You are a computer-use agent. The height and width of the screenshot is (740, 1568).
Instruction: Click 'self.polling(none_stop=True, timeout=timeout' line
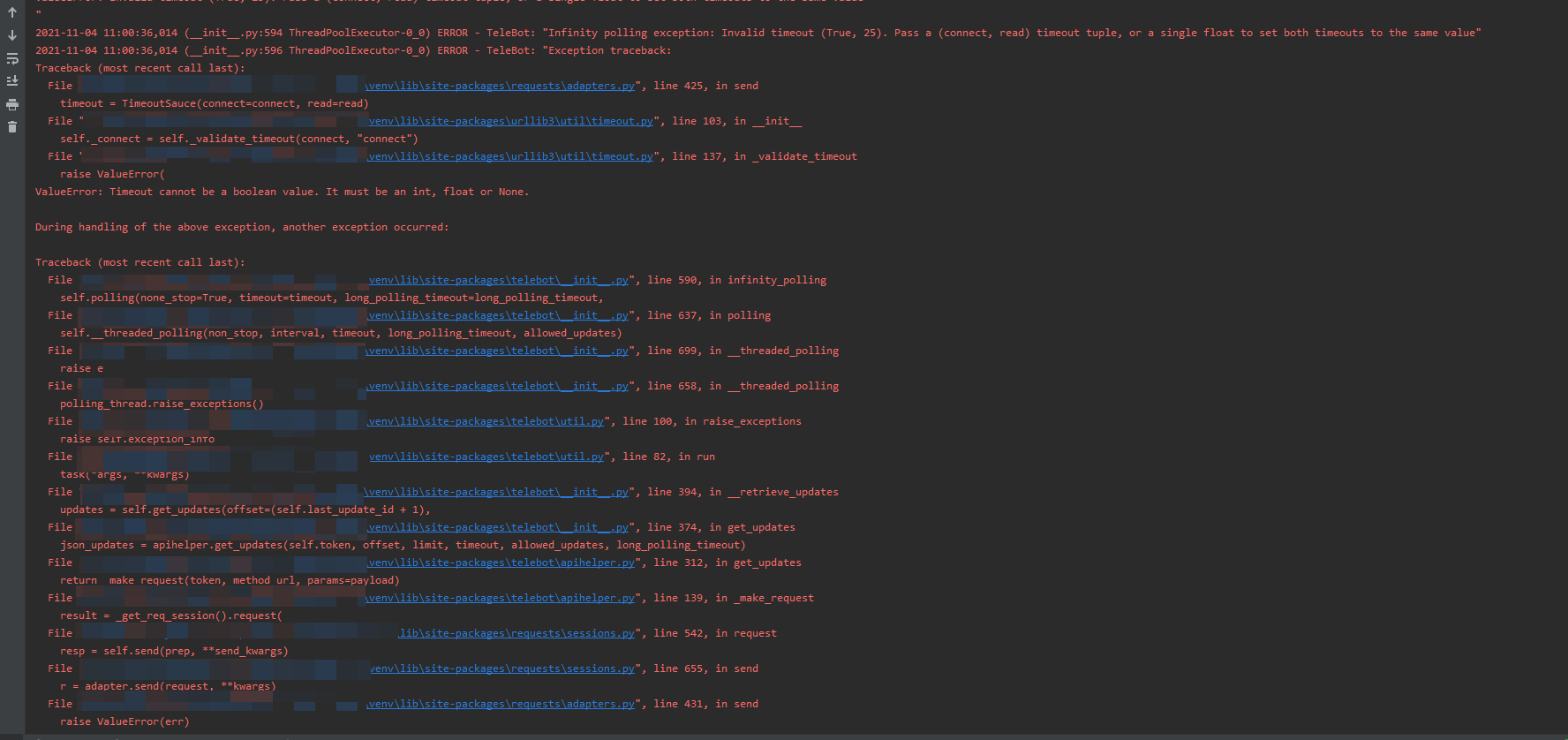[332, 298]
